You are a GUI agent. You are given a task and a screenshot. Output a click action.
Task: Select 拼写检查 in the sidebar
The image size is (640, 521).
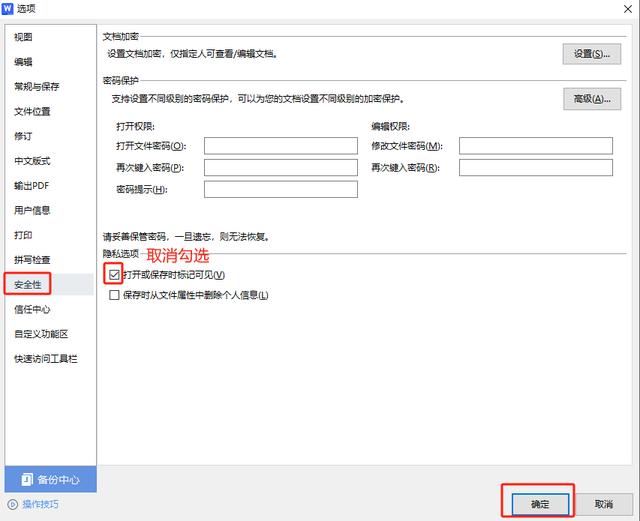tap(32, 260)
